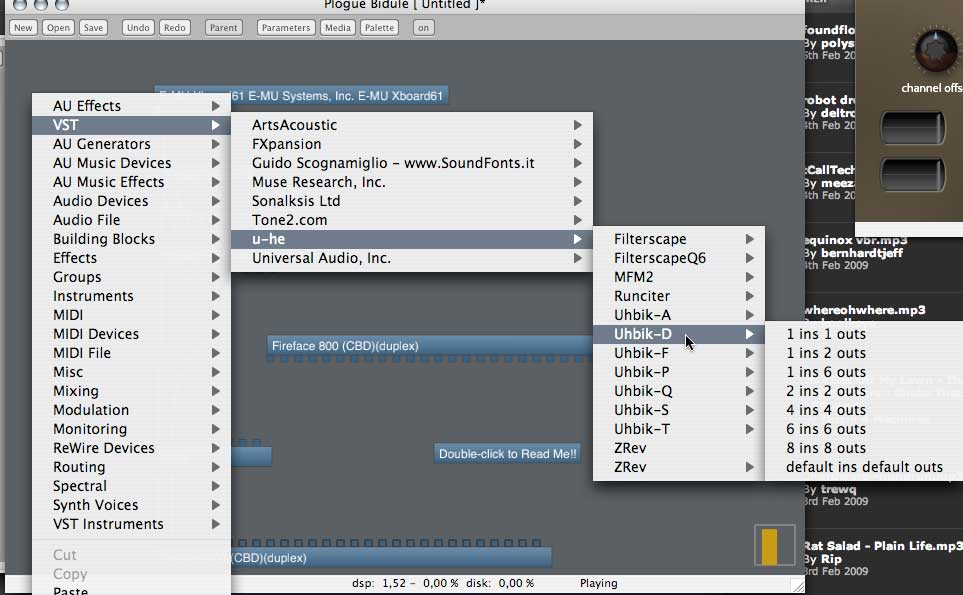Open the Parameters window
This screenshot has height=595, width=963.
286,28
